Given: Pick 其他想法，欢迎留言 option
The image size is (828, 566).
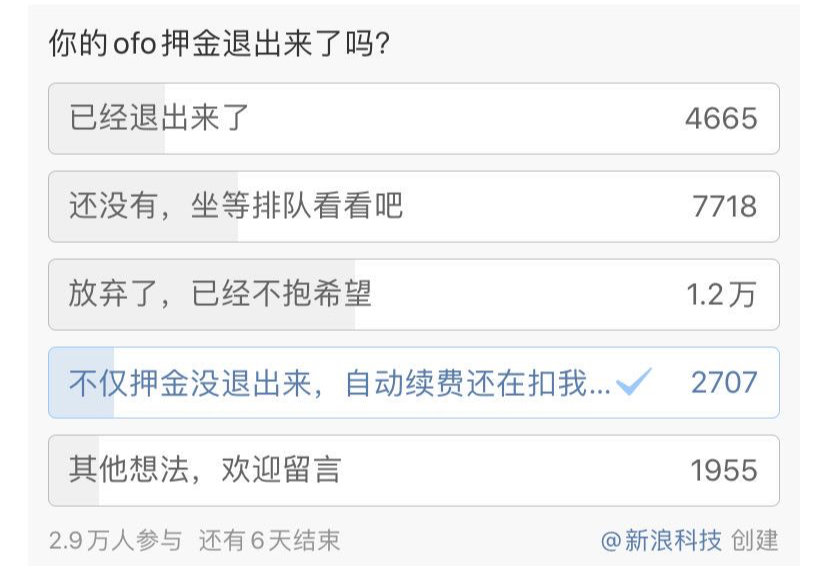Looking at the screenshot, I should 205,470.
